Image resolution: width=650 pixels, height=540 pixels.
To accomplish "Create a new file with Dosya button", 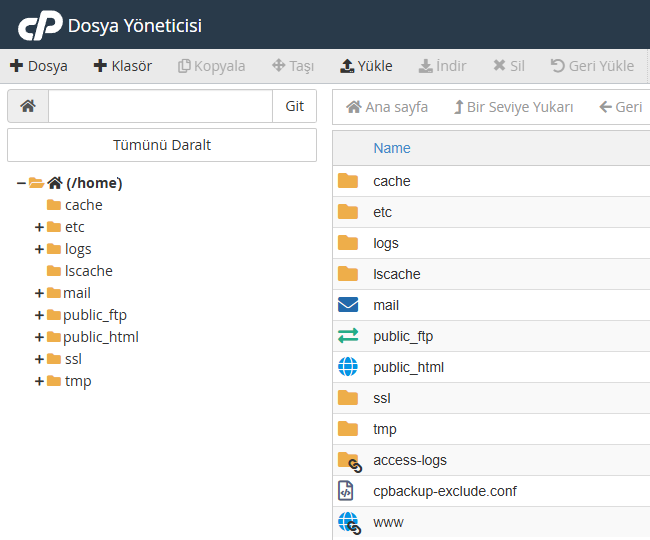I will click(x=39, y=66).
